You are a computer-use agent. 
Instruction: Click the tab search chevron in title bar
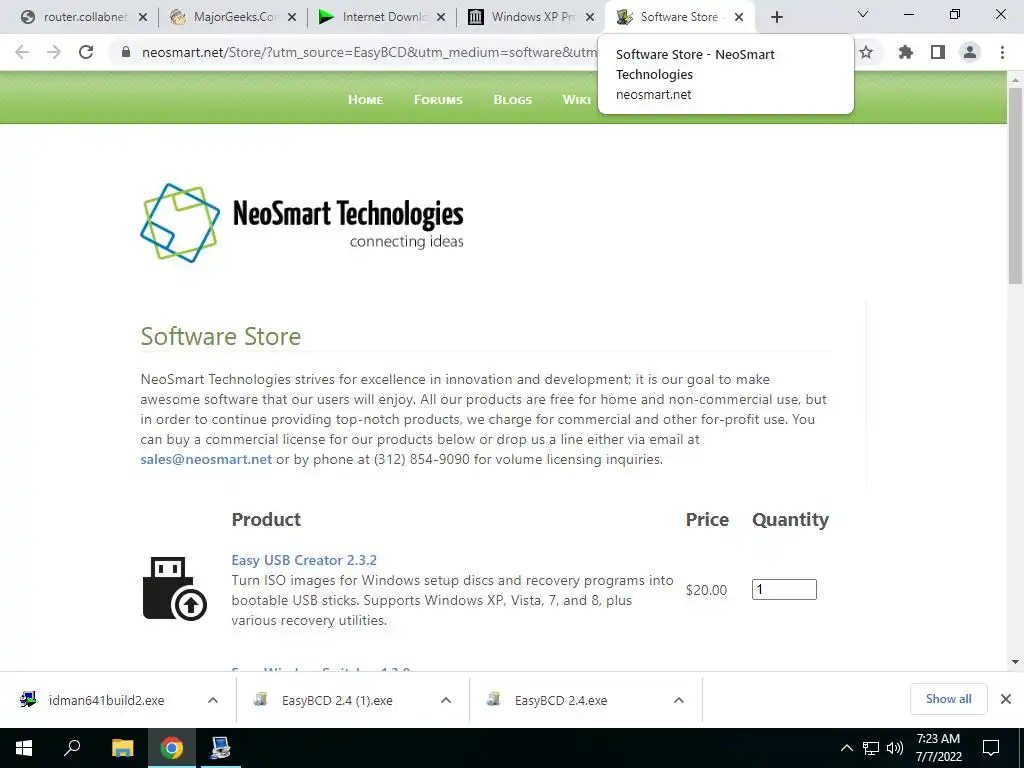point(863,14)
